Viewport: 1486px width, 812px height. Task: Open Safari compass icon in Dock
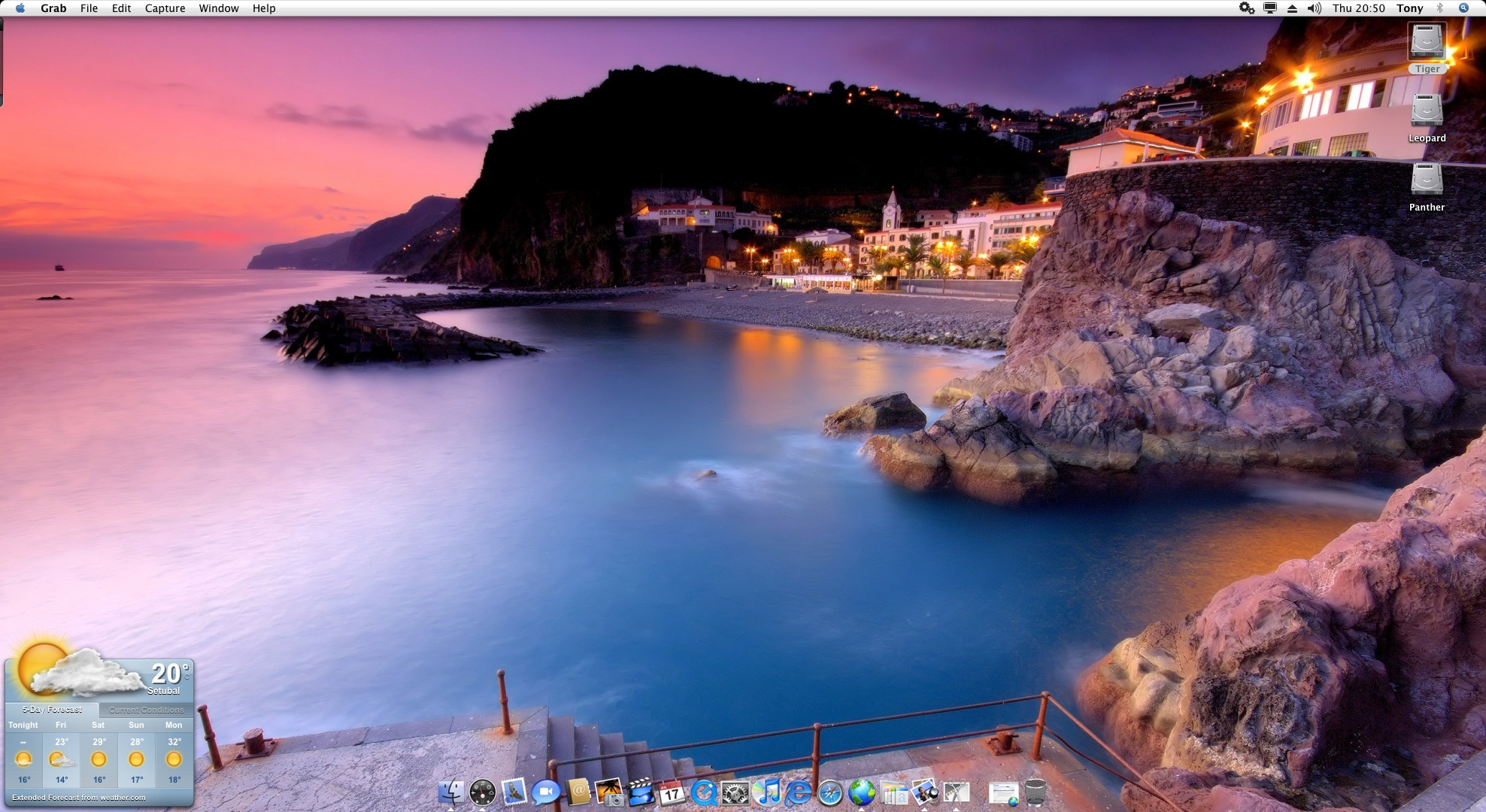[x=830, y=792]
